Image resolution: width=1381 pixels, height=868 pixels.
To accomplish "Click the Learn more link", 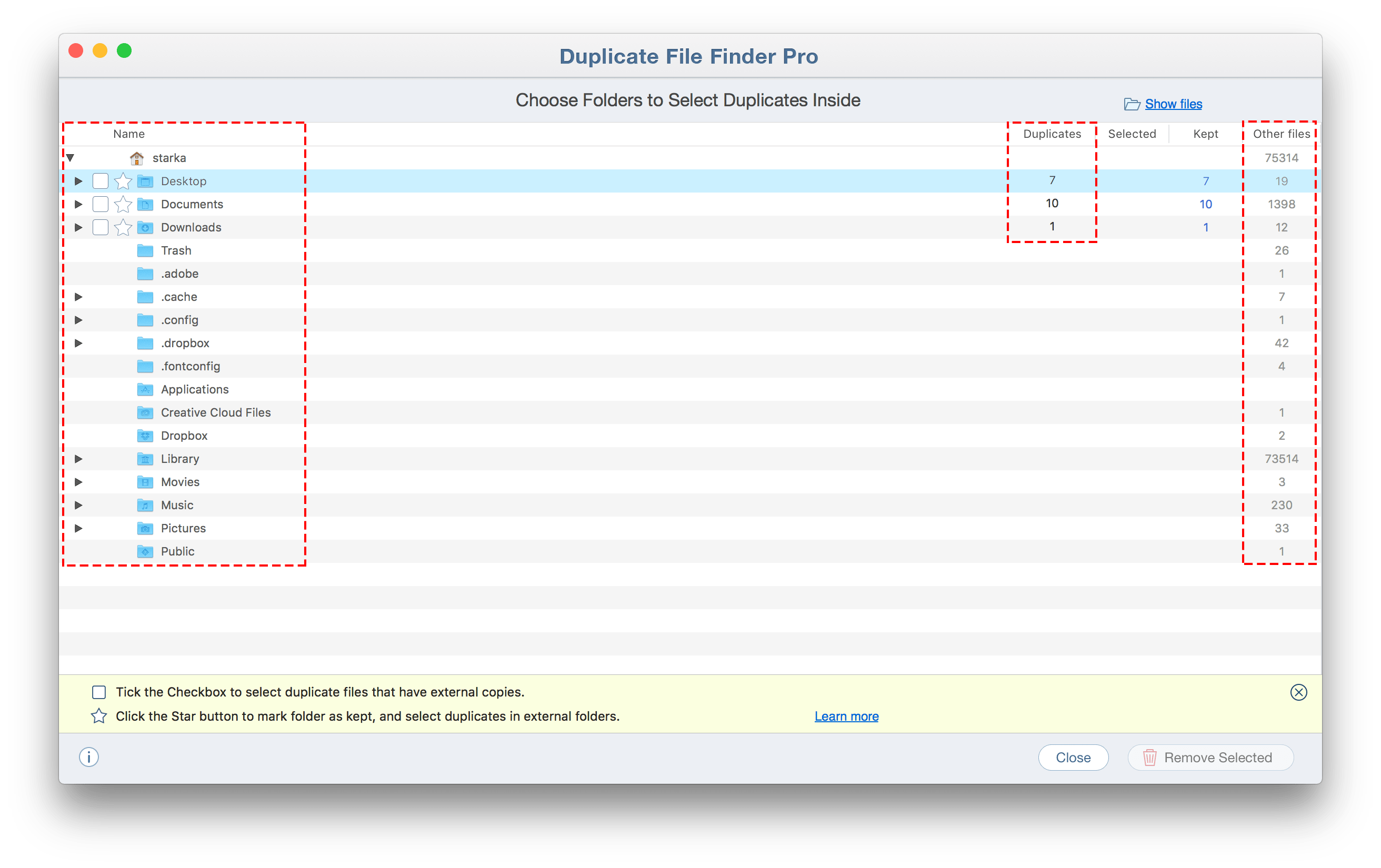I will 847,715.
